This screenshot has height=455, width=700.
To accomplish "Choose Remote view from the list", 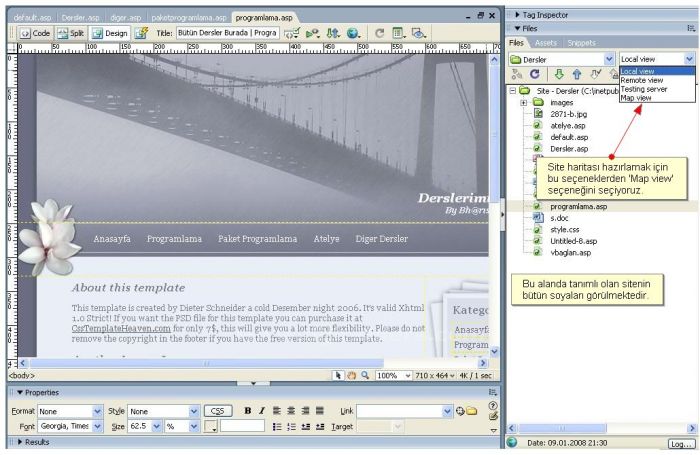I will click(x=642, y=80).
